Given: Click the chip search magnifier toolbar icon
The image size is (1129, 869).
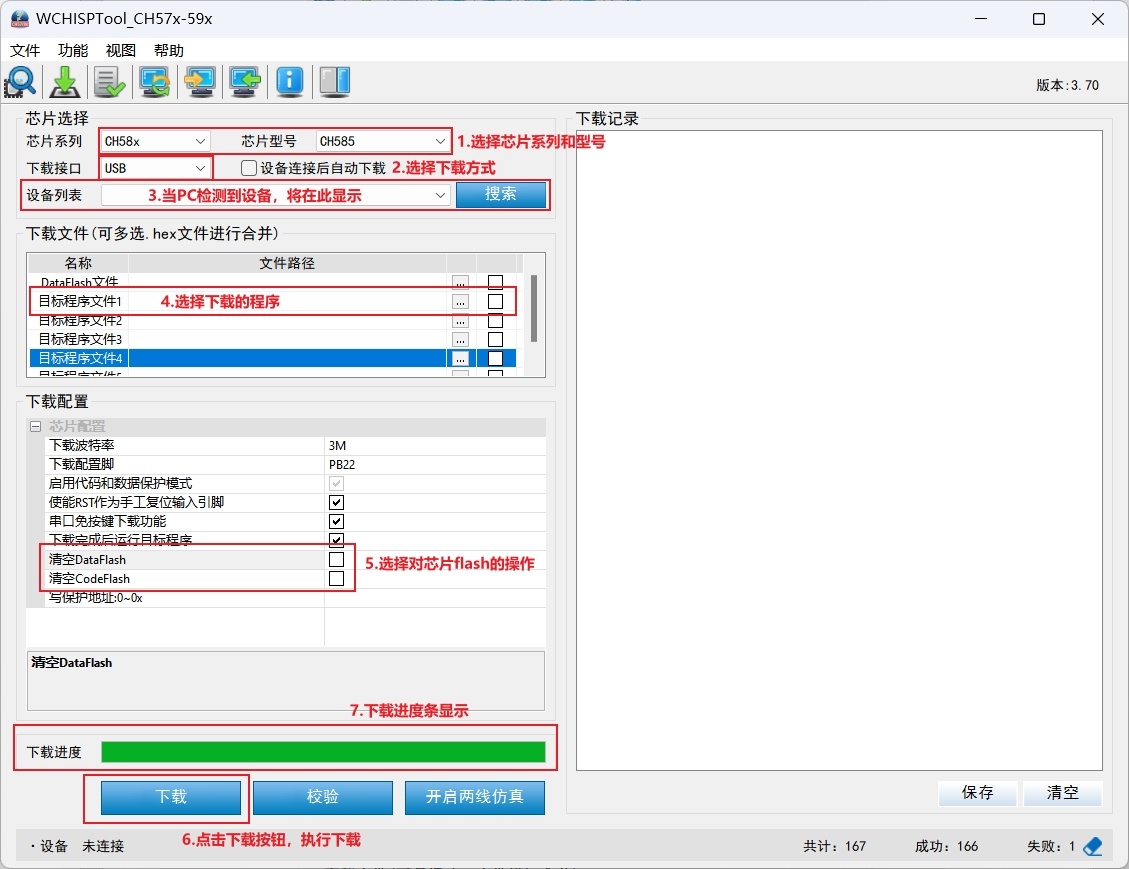Looking at the screenshot, I should click(x=20, y=81).
